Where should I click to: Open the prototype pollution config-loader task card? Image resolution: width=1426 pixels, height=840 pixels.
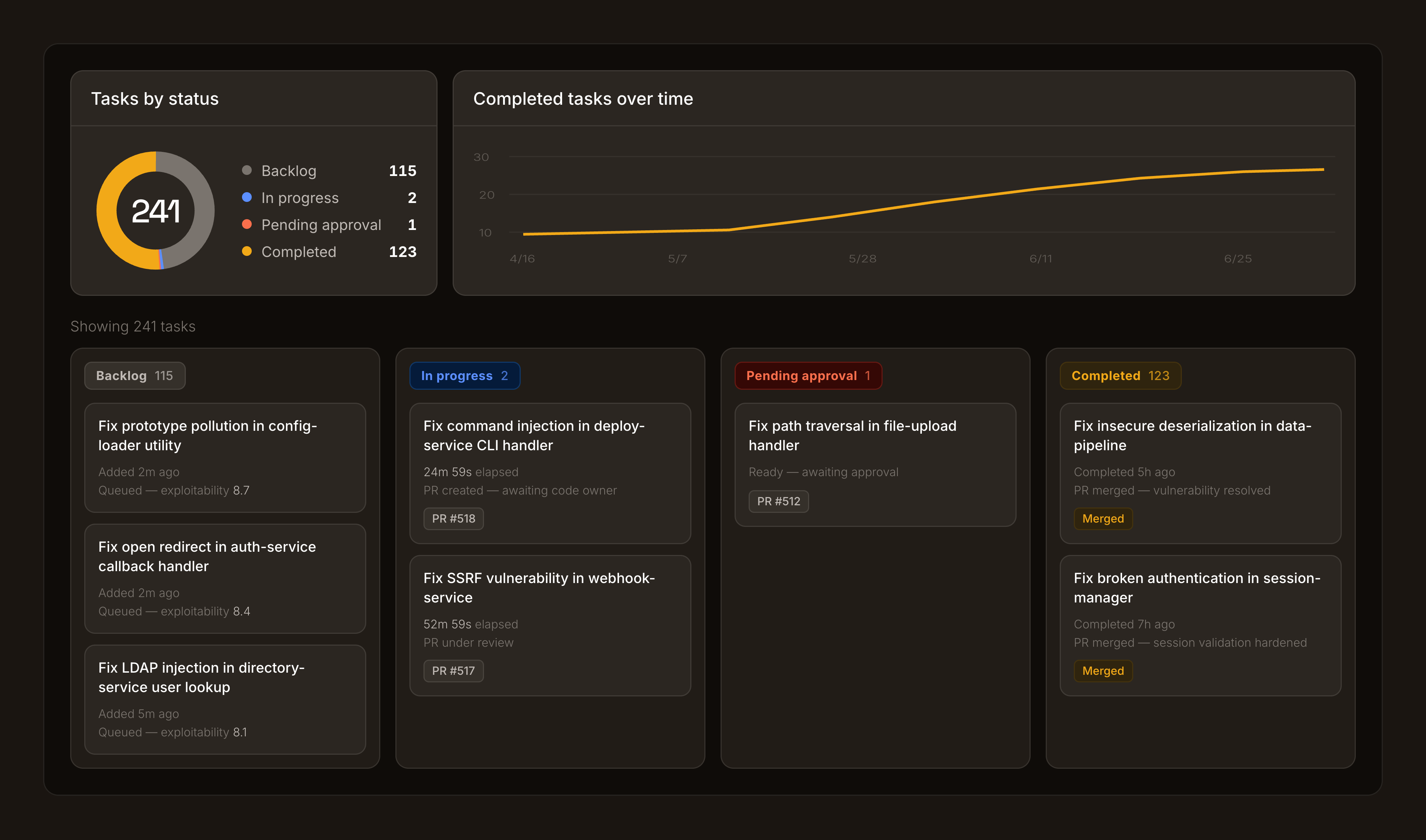[225, 458]
